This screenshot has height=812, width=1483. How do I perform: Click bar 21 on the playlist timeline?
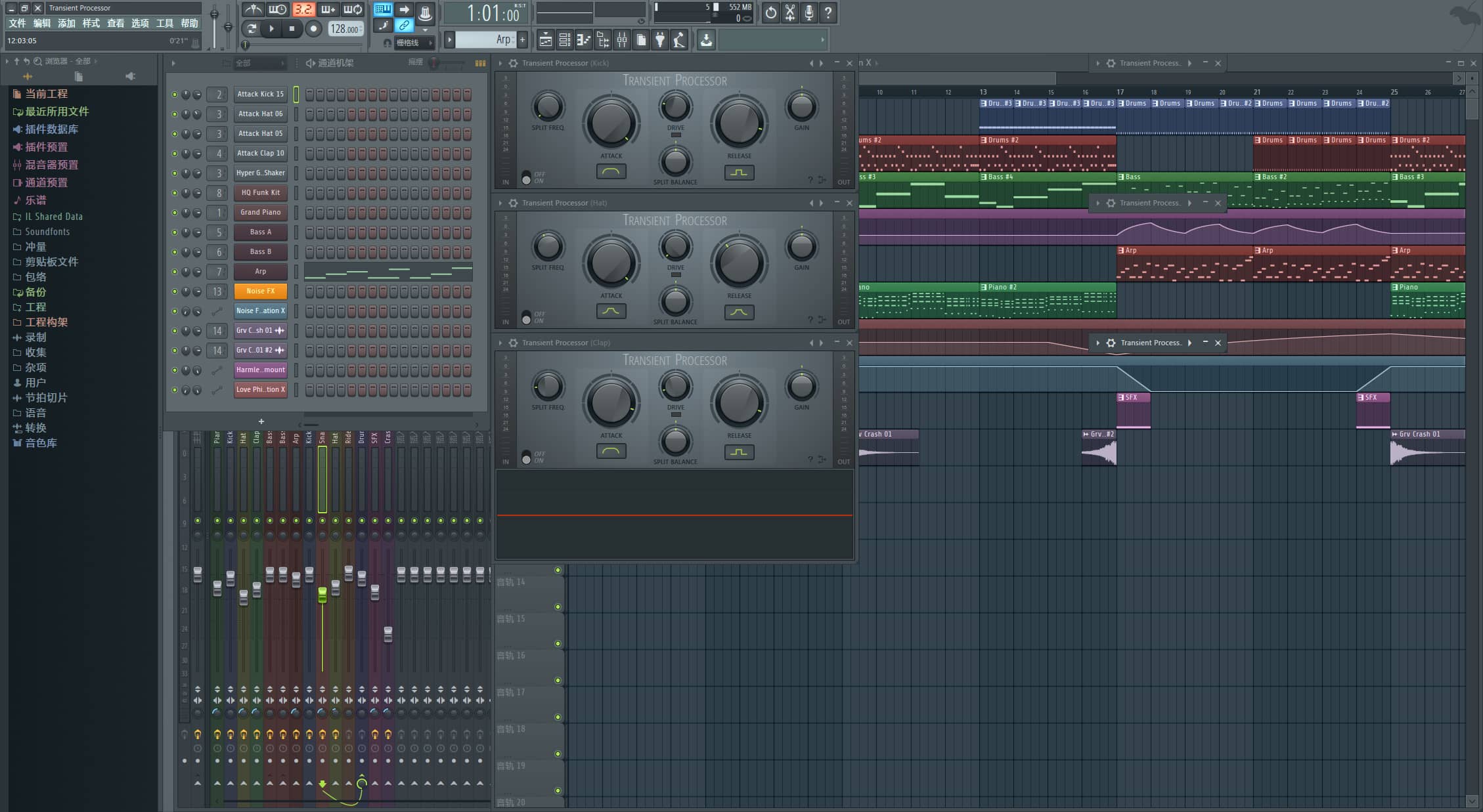(1257, 92)
